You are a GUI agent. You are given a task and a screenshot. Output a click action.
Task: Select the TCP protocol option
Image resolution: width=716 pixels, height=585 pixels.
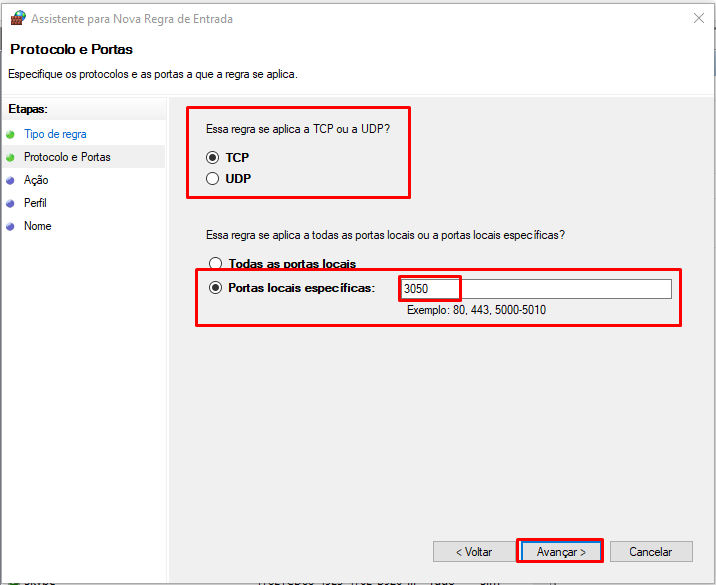click(x=212, y=158)
